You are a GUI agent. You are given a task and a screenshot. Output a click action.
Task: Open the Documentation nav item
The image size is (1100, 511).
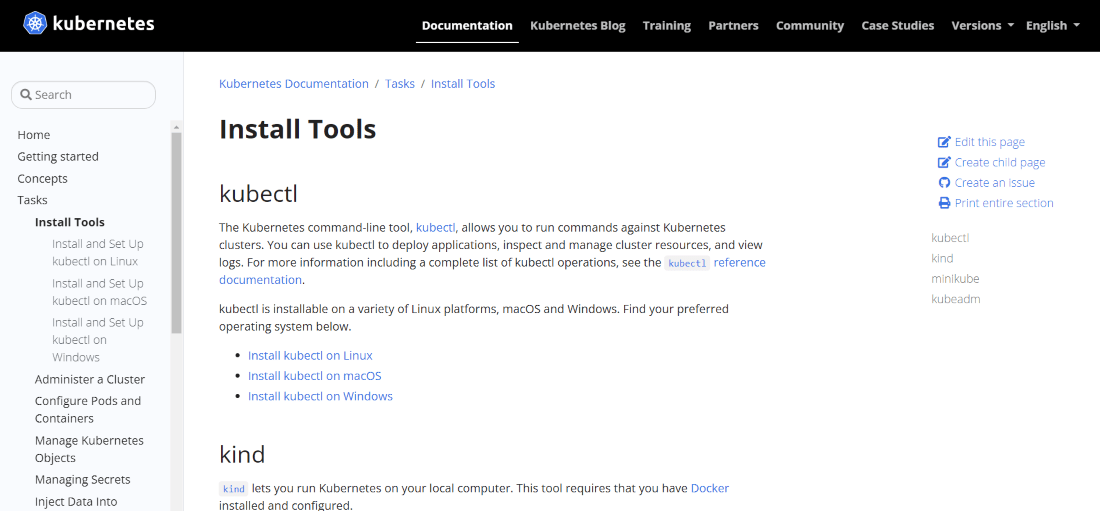(467, 25)
